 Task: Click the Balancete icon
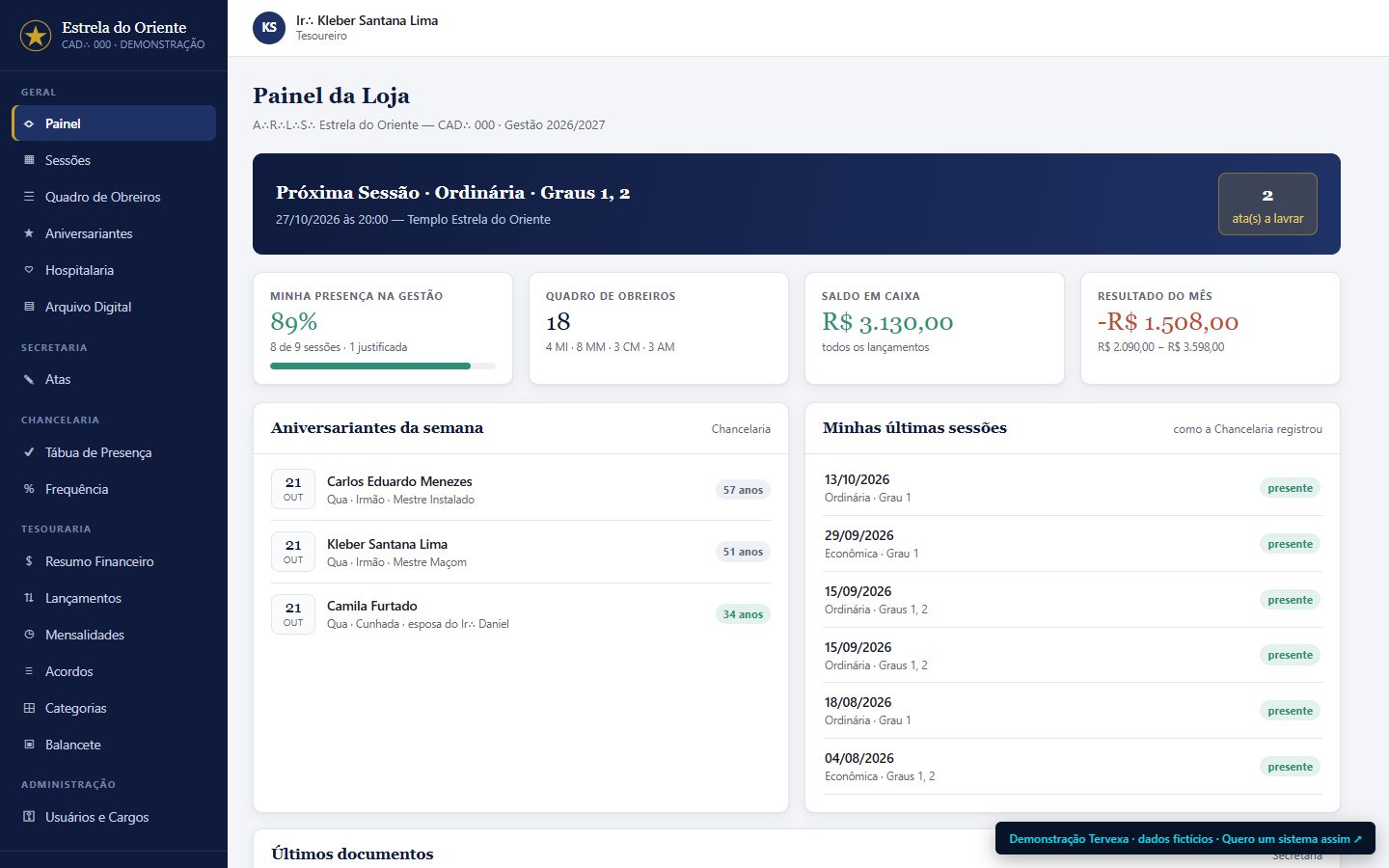click(x=29, y=745)
